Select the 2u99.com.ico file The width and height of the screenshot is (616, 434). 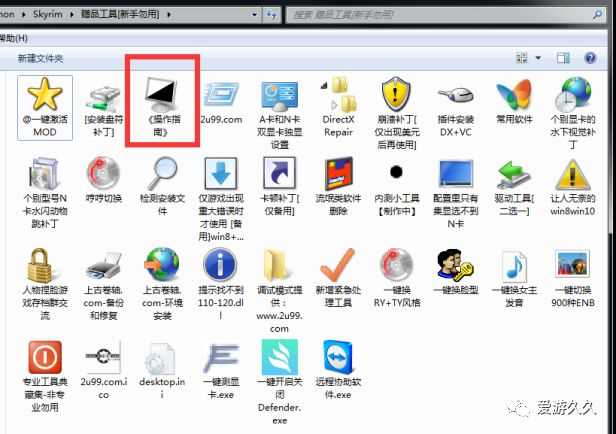(103, 357)
